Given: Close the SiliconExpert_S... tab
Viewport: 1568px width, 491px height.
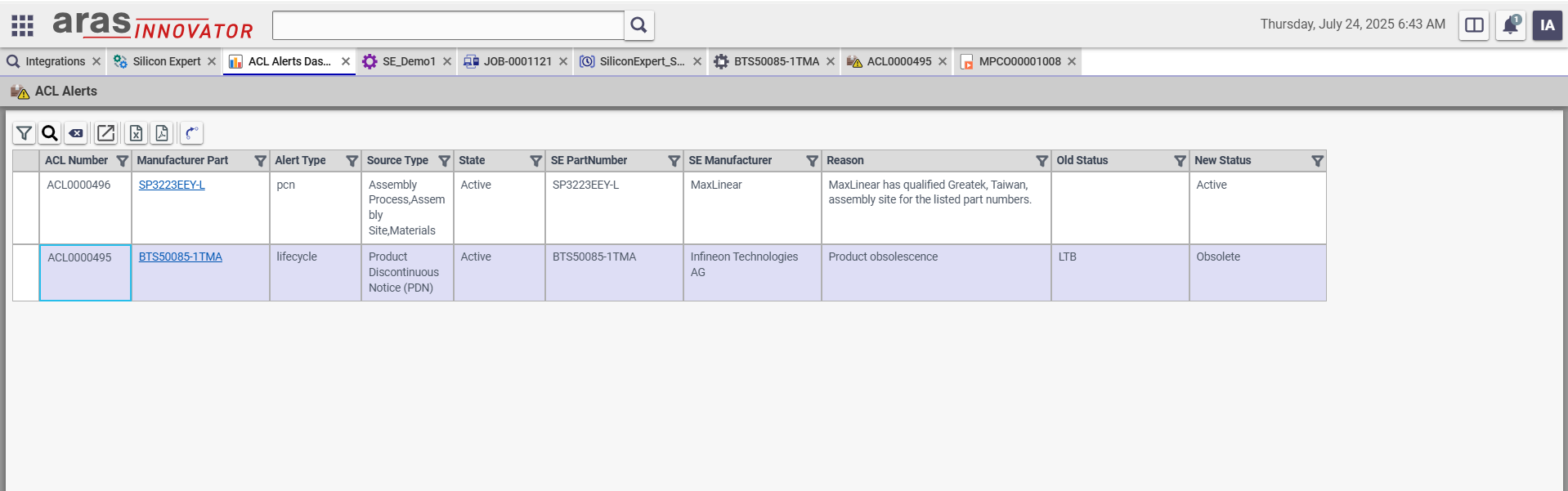Looking at the screenshot, I should pyautogui.click(x=697, y=61).
